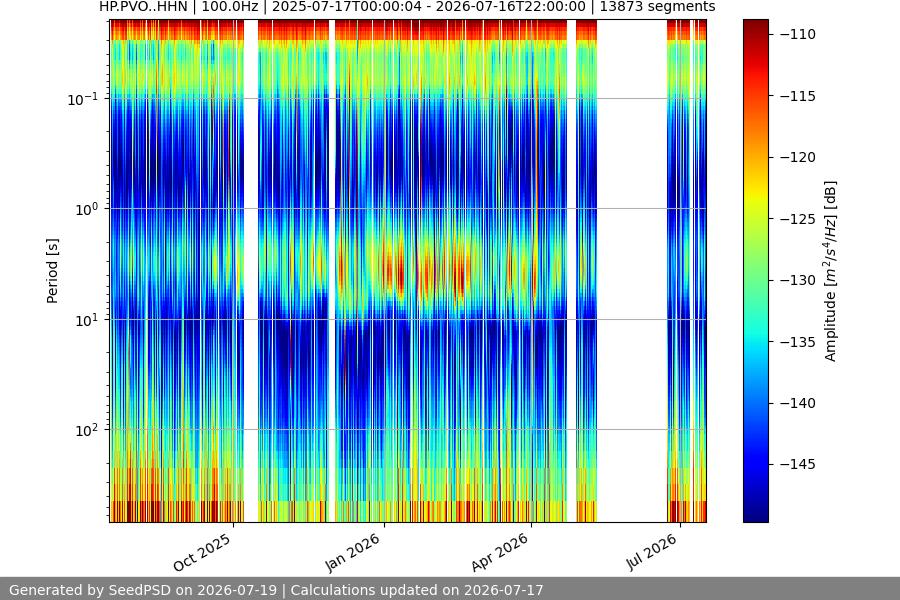The width and height of the screenshot is (900, 600).
Task: Click the colorbar label 'Amplitude [m²/s⁴/Hz] [dB]'
Action: coord(831,271)
